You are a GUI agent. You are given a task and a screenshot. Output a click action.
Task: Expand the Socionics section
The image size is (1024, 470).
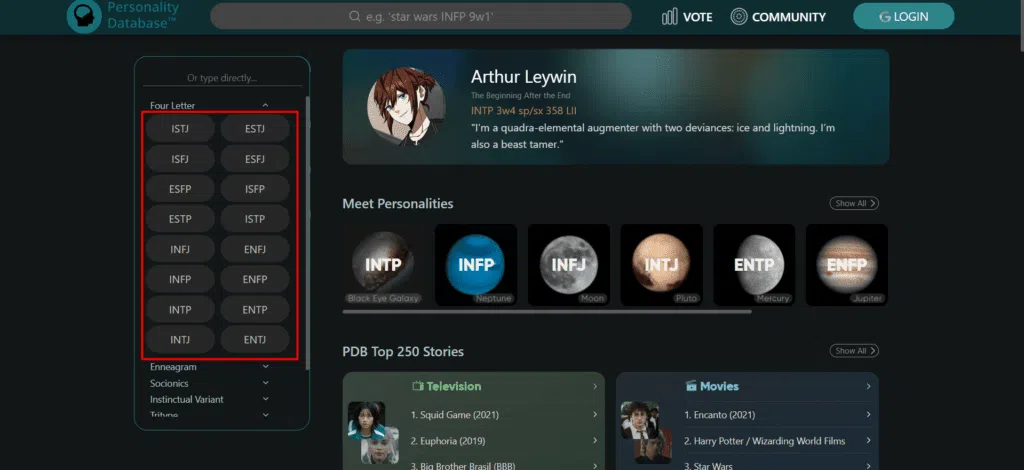(265, 383)
